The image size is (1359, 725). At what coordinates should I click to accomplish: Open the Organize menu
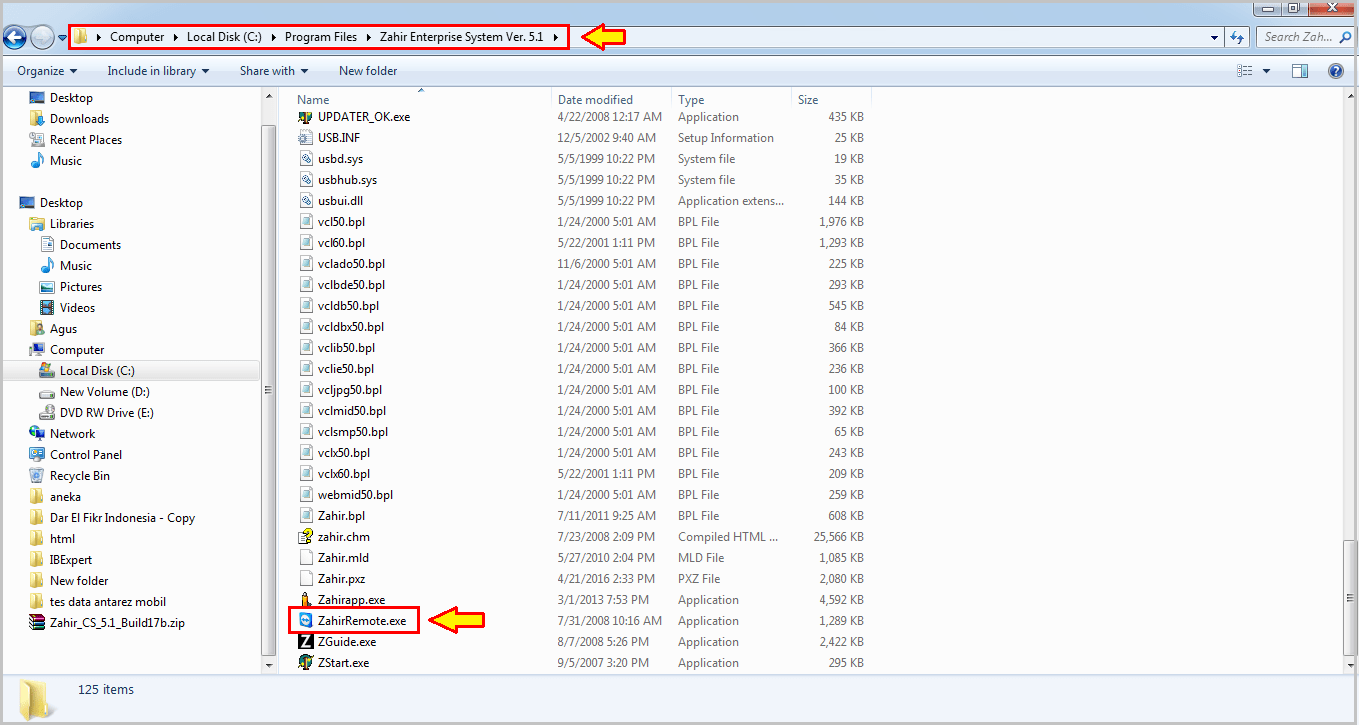tap(47, 71)
